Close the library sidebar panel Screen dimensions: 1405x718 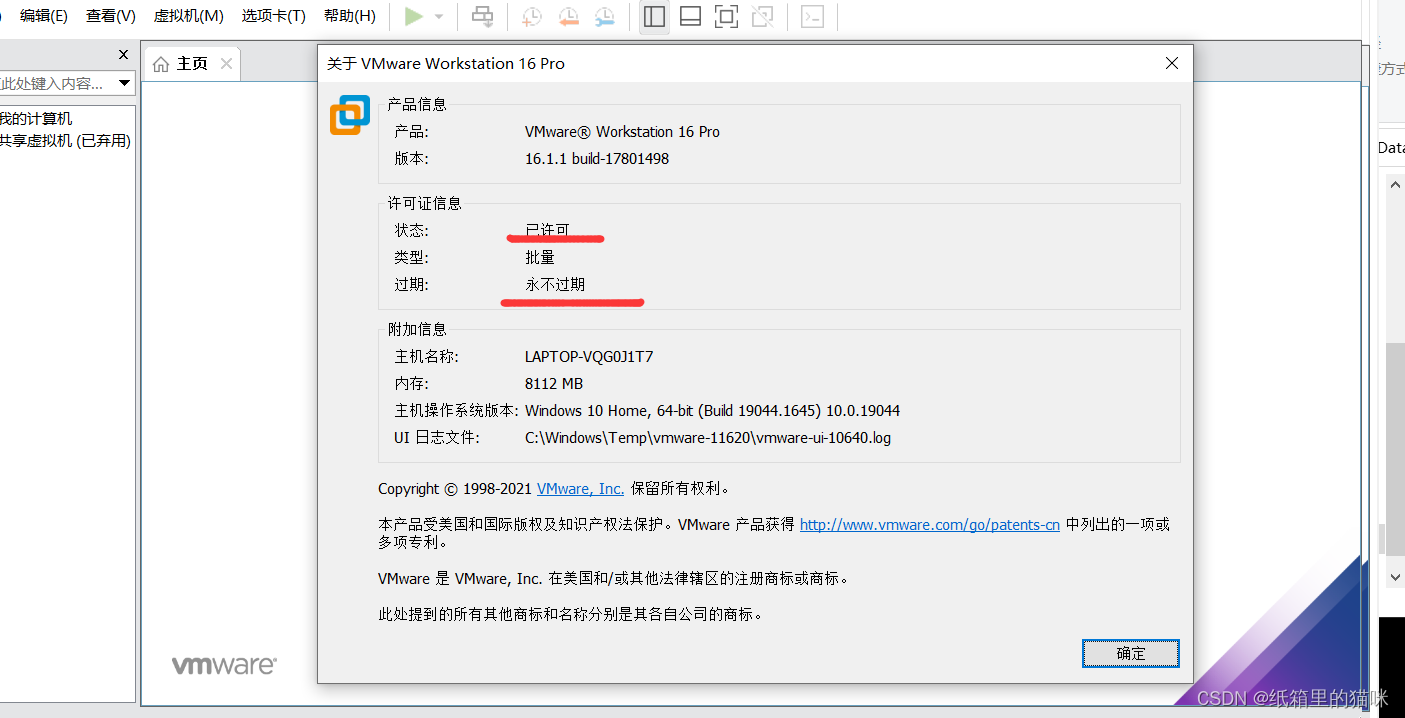(123, 55)
